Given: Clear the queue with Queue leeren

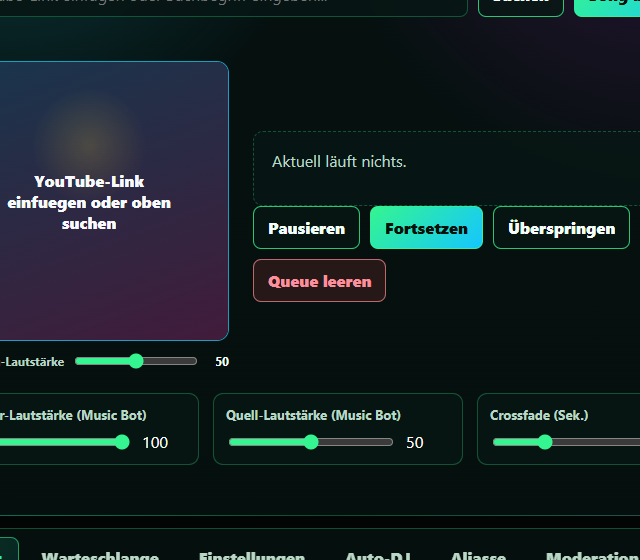Looking at the screenshot, I should click(319, 281).
